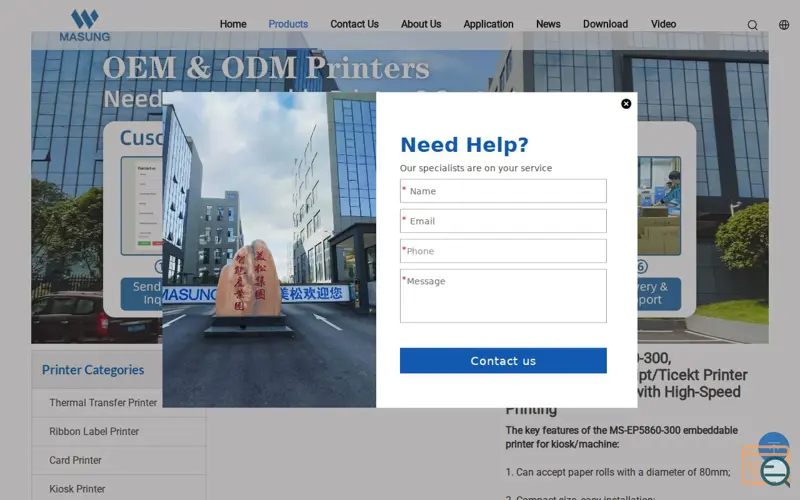Open the Download page
This screenshot has width=800, height=500.
606,24
